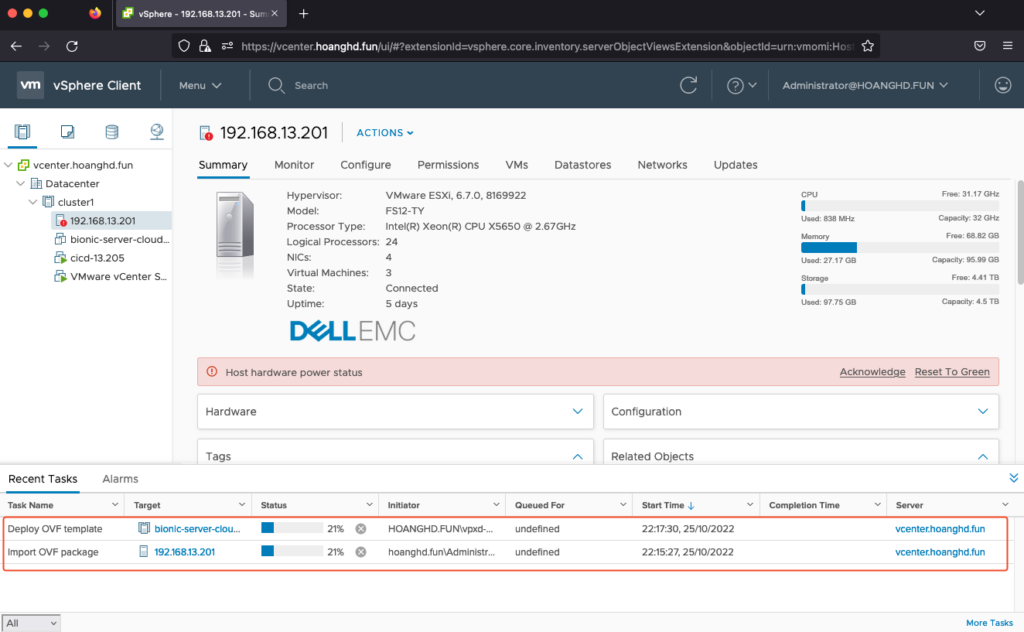1024x632 pixels.
Task: Collapse the Tags panel
Action: pyautogui.click(x=577, y=456)
